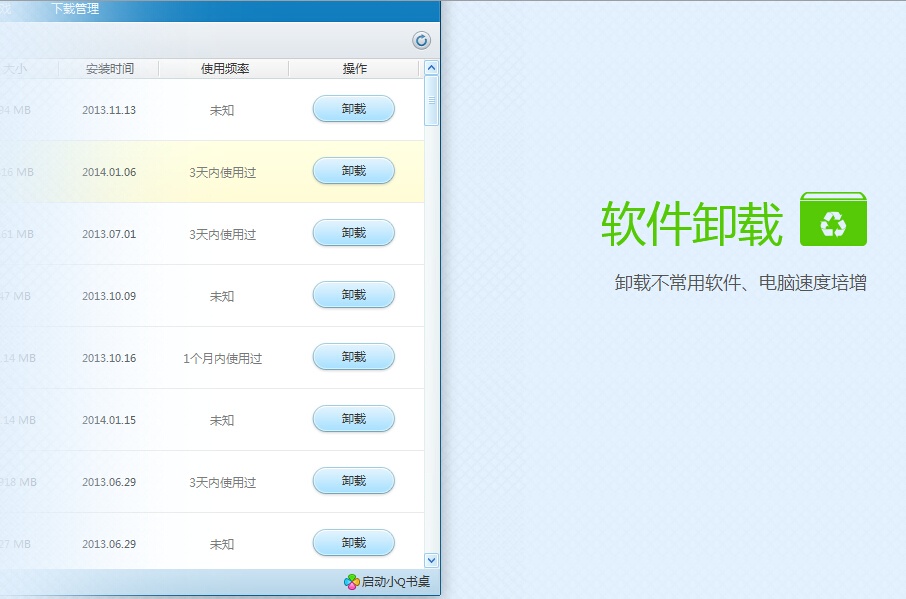Click the scrollbar up arrow
The image size is (906, 599).
[x=431, y=68]
